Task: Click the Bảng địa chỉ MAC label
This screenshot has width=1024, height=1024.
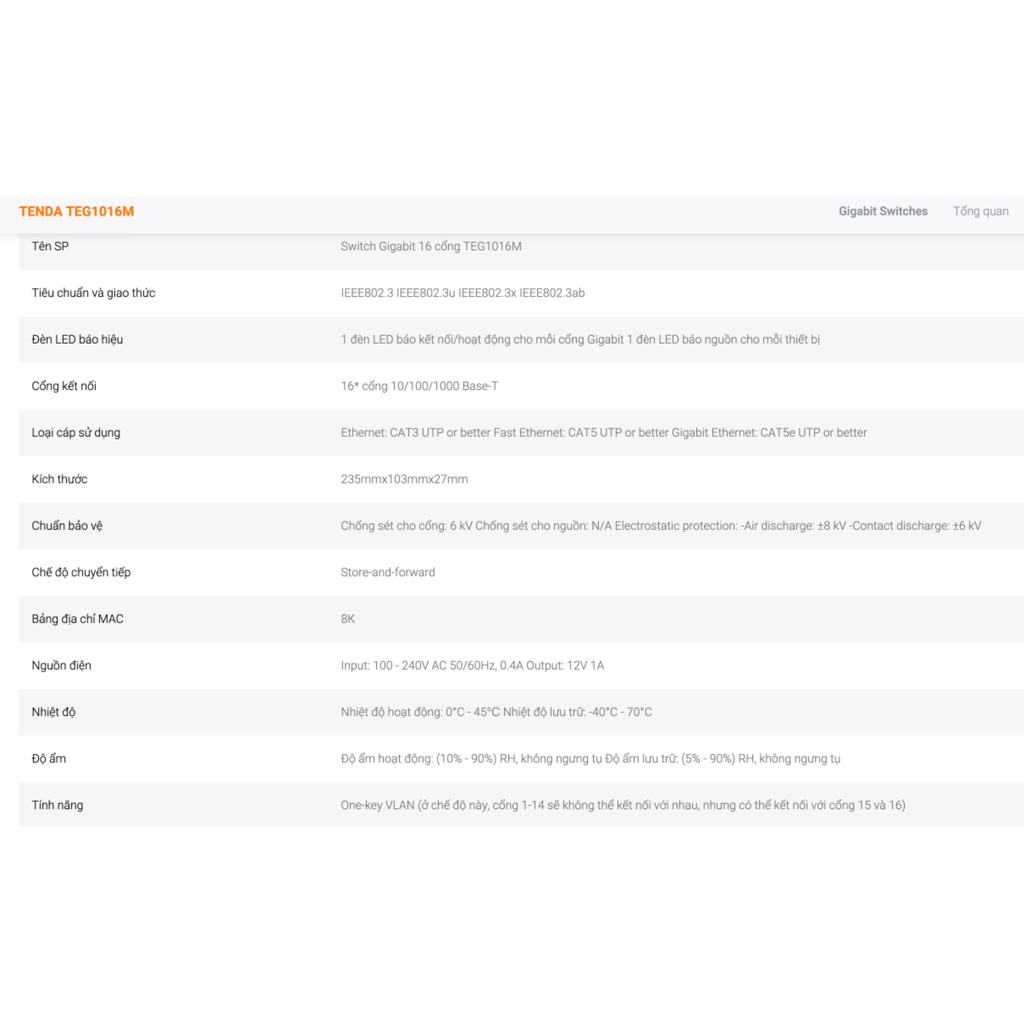Action: click(77, 619)
